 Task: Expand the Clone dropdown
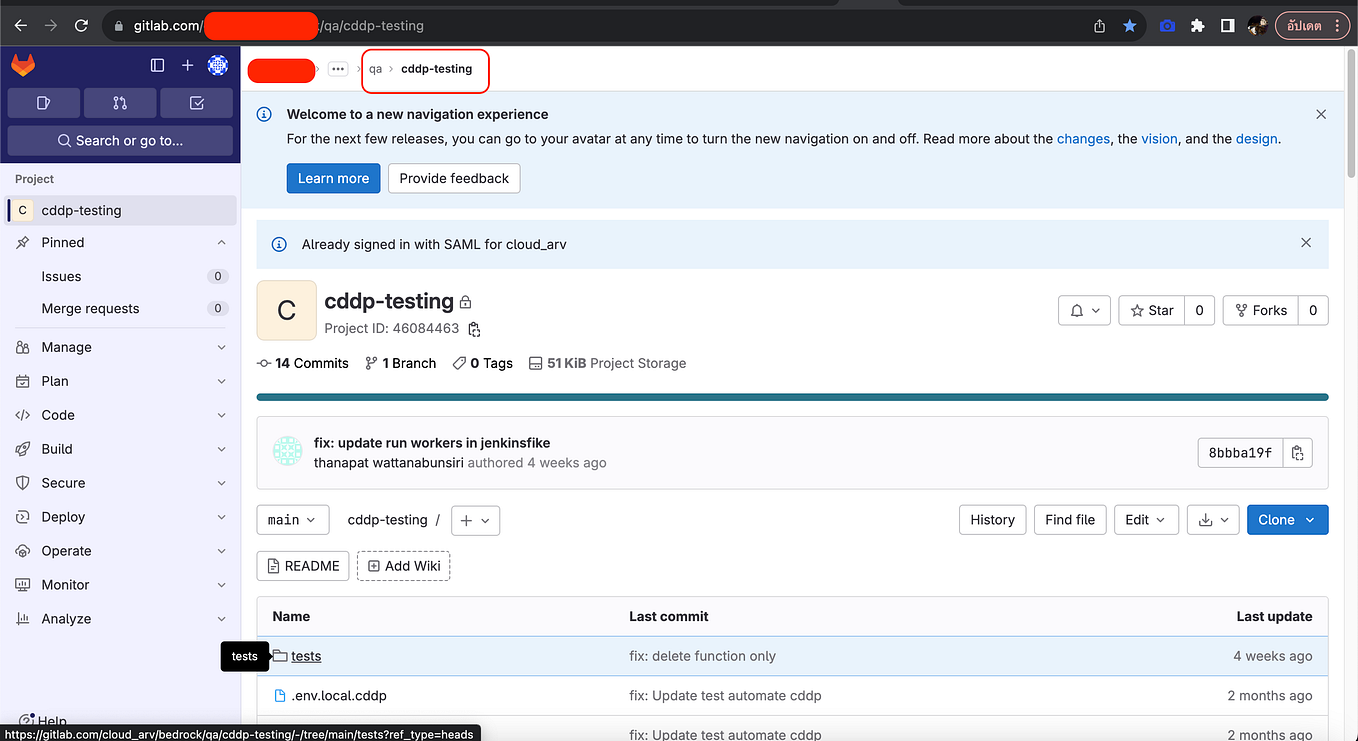(x=1287, y=520)
